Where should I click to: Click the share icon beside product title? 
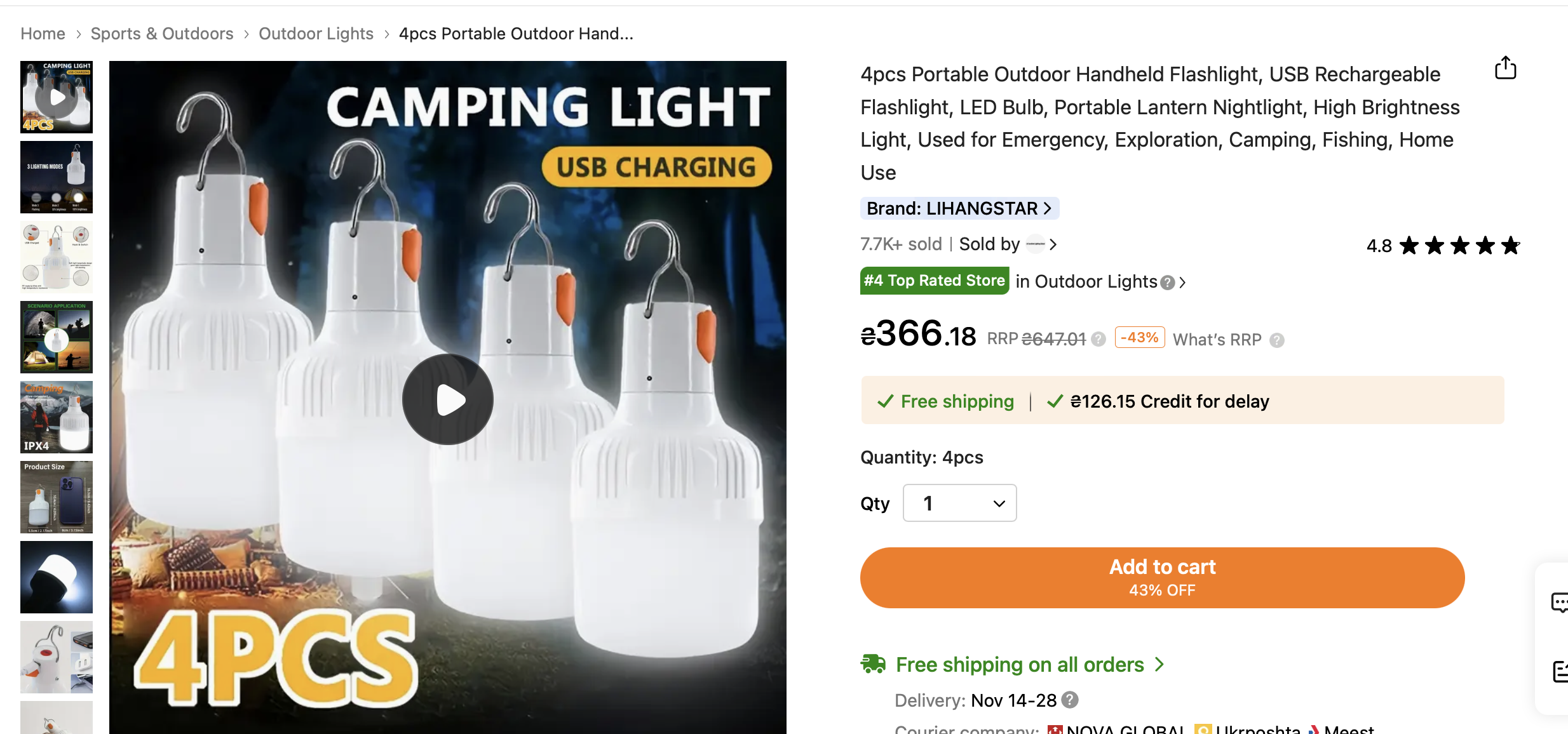click(x=1505, y=68)
